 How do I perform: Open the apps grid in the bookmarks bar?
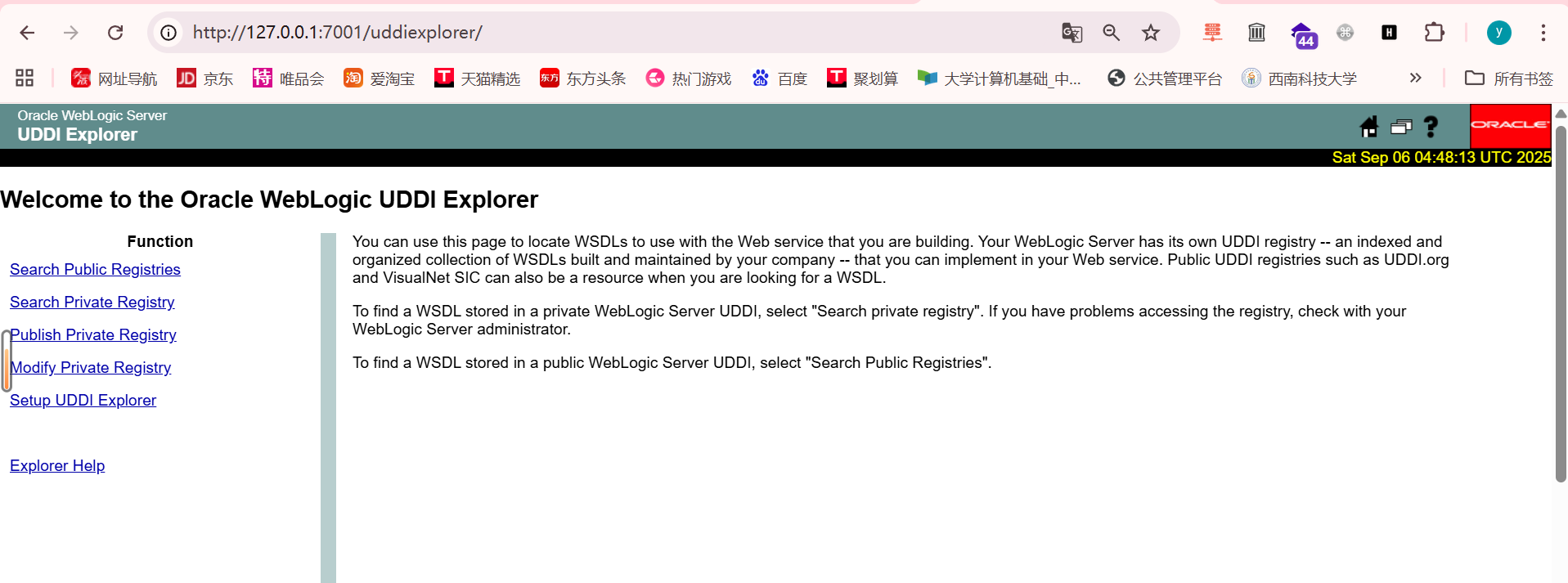tap(25, 78)
